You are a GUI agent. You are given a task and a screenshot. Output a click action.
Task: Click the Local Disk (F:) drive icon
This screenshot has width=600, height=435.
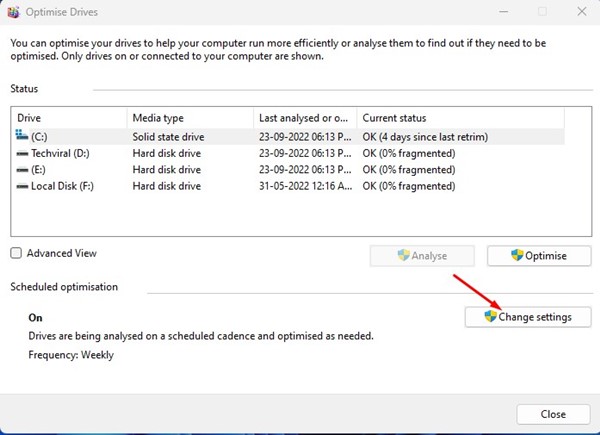[x=22, y=186]
